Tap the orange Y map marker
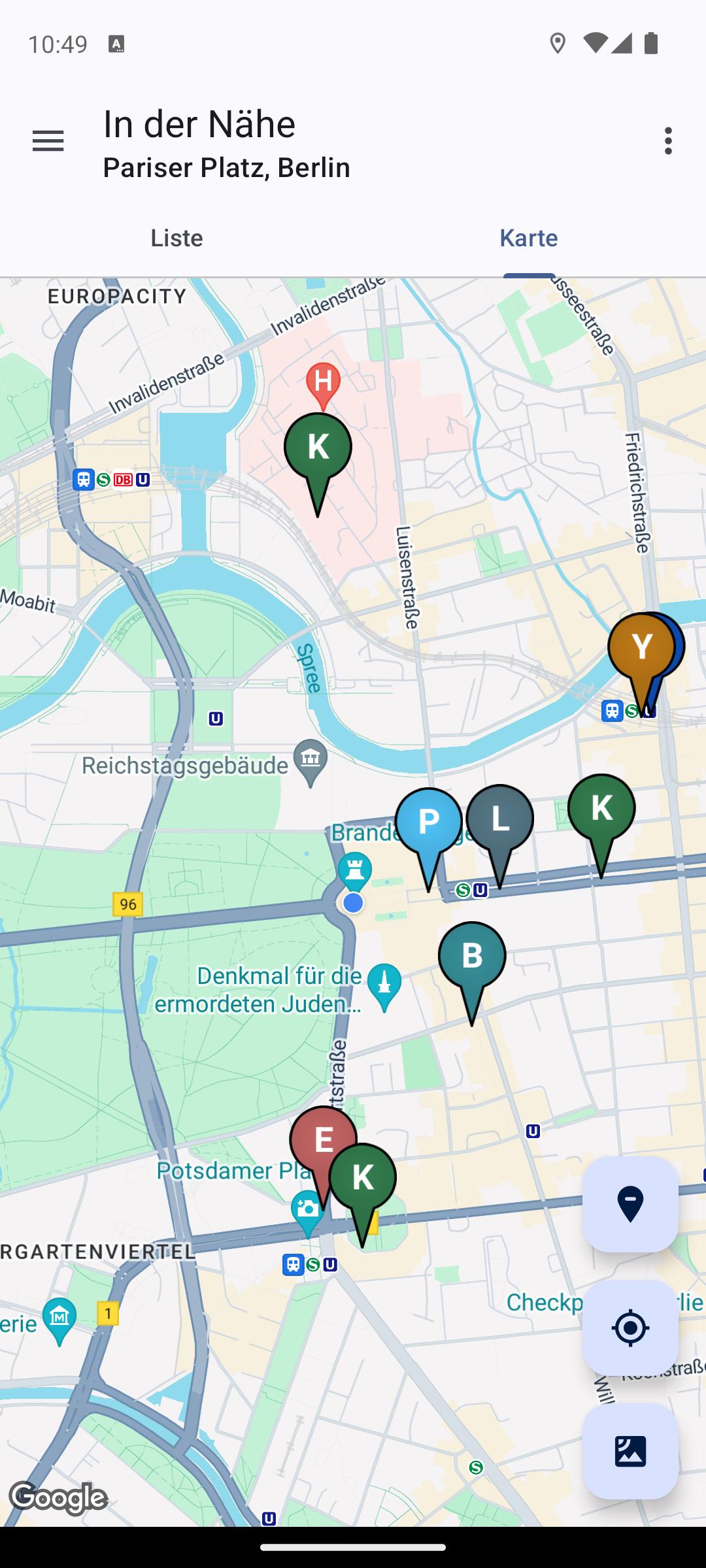The image size is (706, 1568). click(x=641, y=653)
